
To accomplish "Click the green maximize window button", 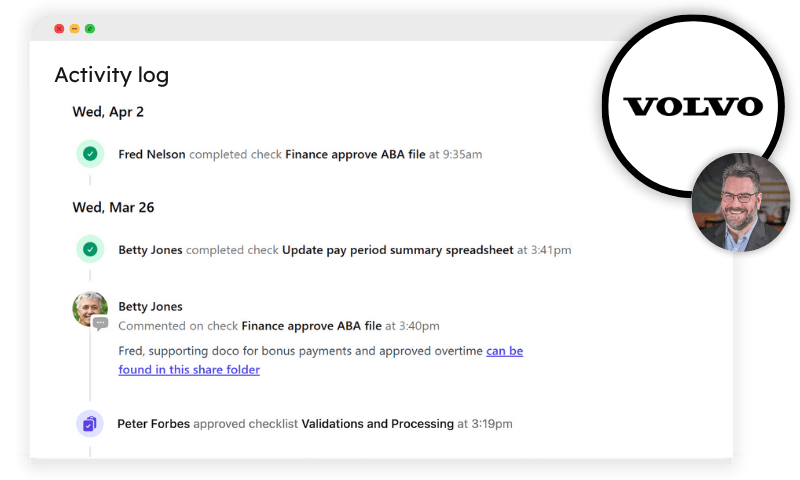I will [x=90, y=29].
